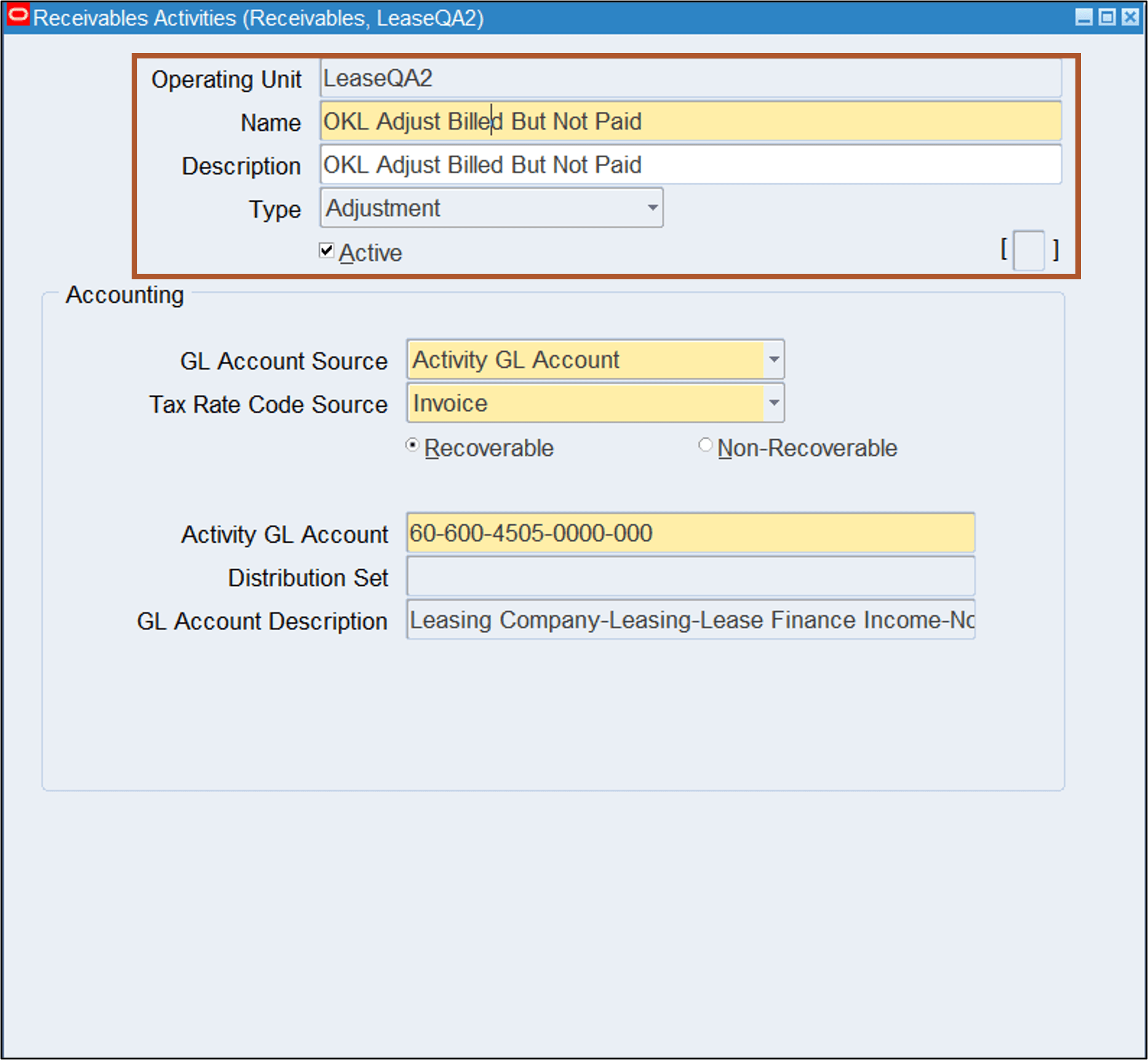This screenshot has width=1148, height=1060.
Task: Select the Recoverable radio button
Action: pyautogui.click(x=413, y=445)
